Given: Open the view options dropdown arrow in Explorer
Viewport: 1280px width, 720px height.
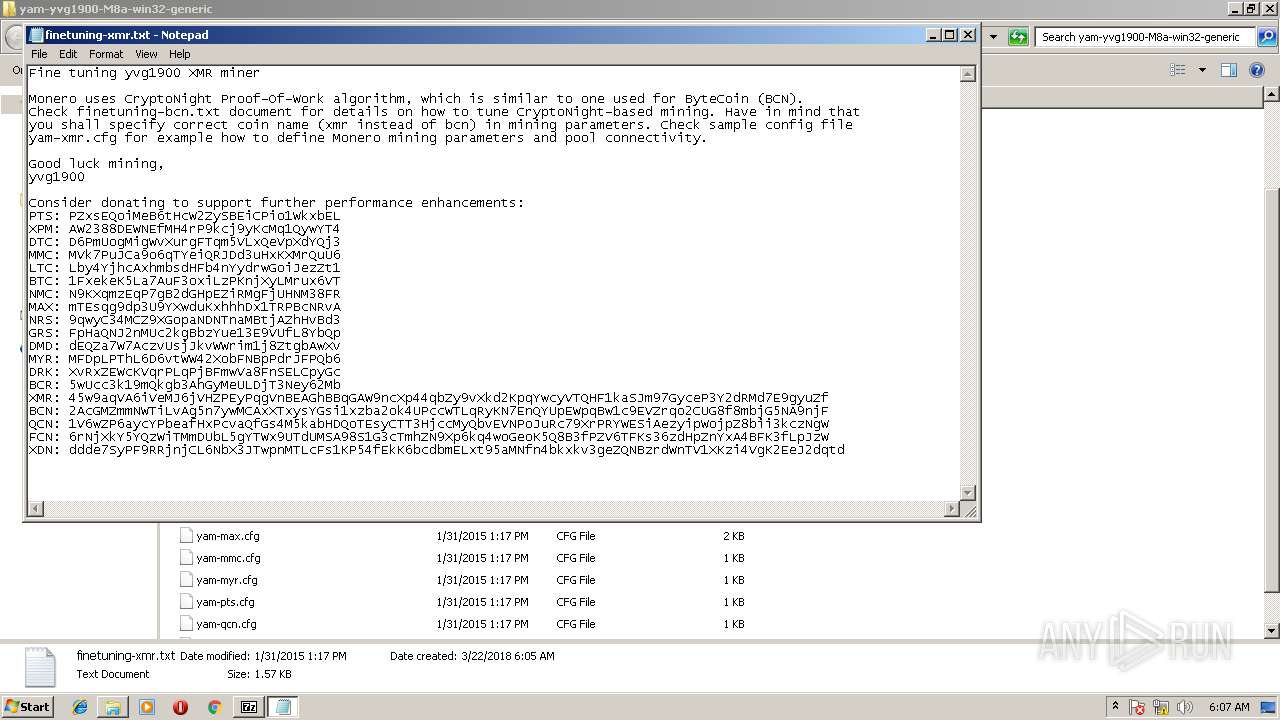Looking at the screenshot, I should click(1202, 70).
